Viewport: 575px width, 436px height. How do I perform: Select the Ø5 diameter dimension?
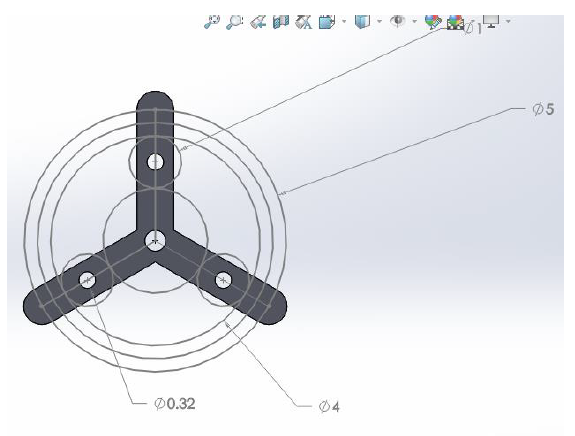point(543,109)
